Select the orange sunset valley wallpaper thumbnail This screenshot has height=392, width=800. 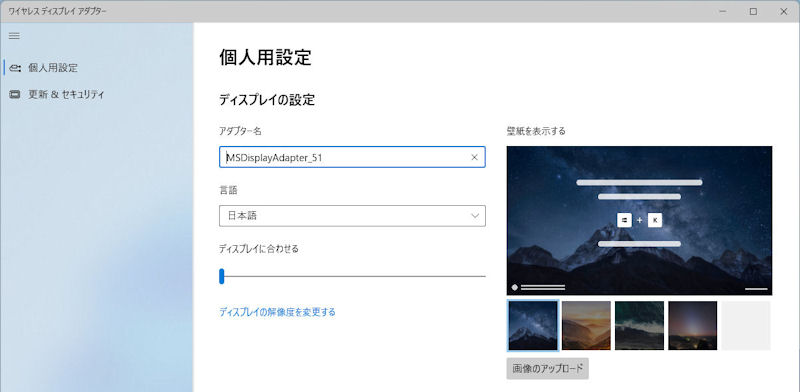click(586, 325)
